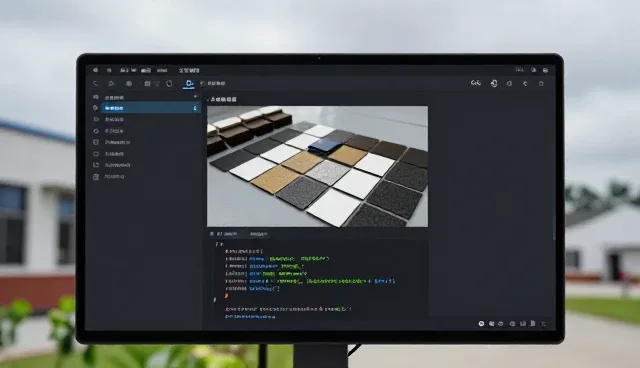Open the app logo at the menu bar's left end

pyautogui.click(x=96, y=70)
